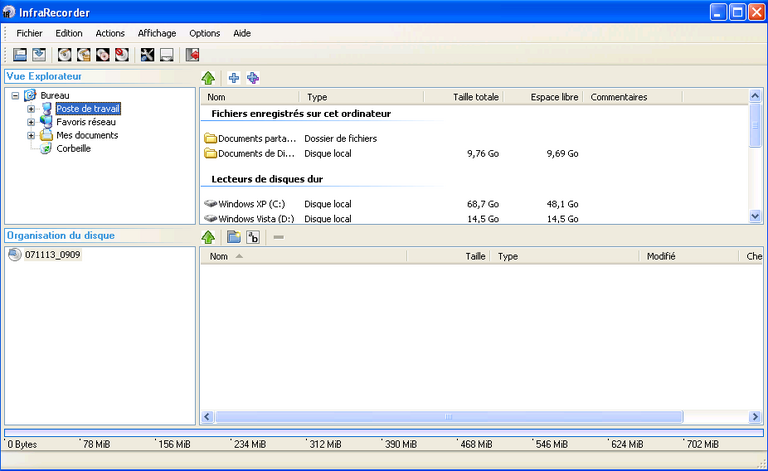Sort explorer list by Taille totale column
This screenshot has height=471, width=768.
point(464,97)
